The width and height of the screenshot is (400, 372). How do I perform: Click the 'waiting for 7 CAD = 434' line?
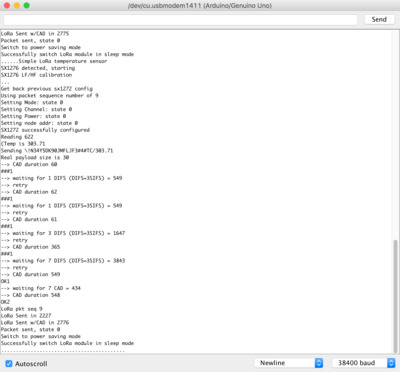tap(41, 288)
